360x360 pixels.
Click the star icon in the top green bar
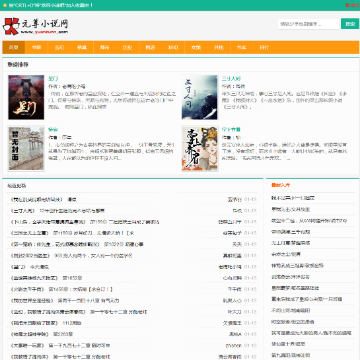(x=5, y=5)
